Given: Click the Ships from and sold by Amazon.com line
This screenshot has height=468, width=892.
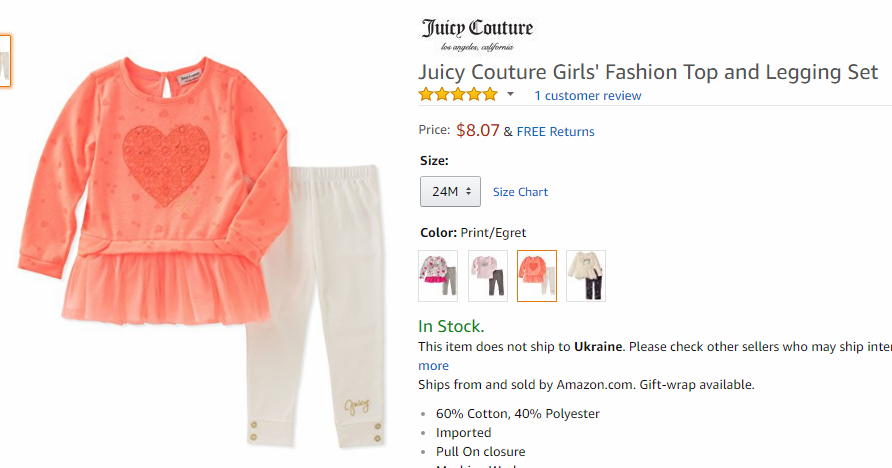Looking at the screenshot, I should click(x=586, y=385).
